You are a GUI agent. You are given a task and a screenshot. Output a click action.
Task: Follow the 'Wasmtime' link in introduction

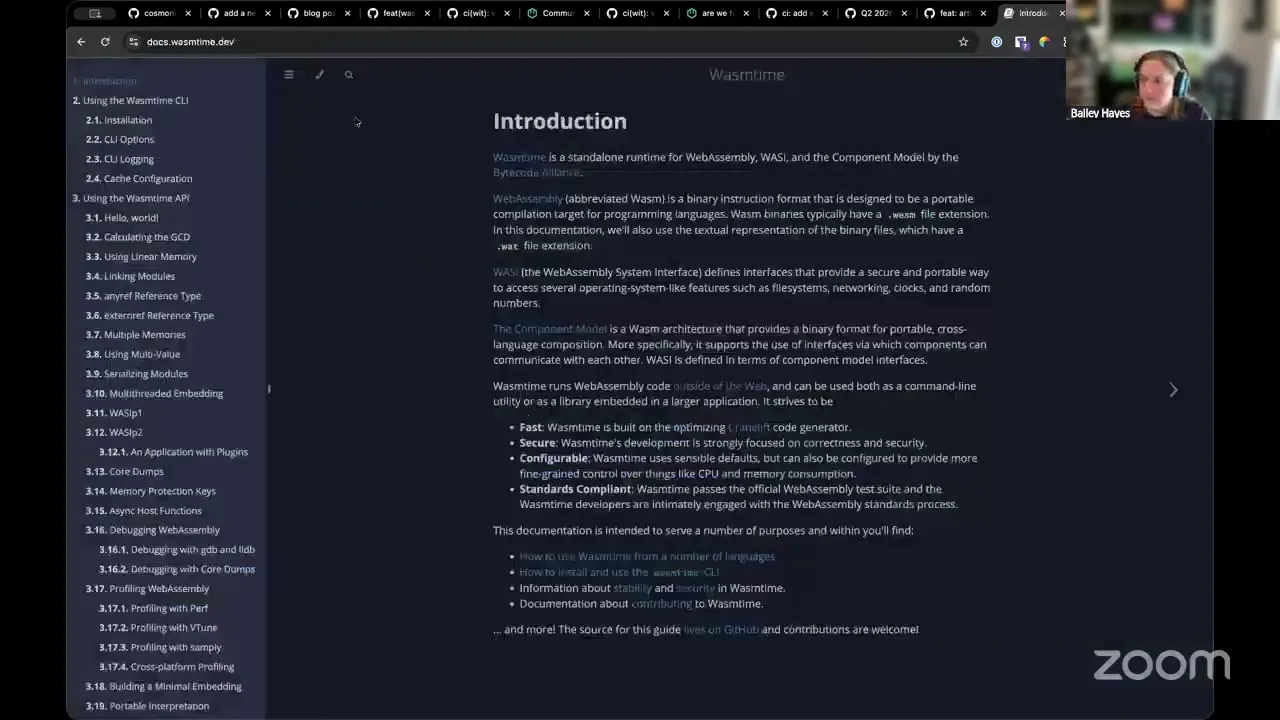[x=519, y=157]
